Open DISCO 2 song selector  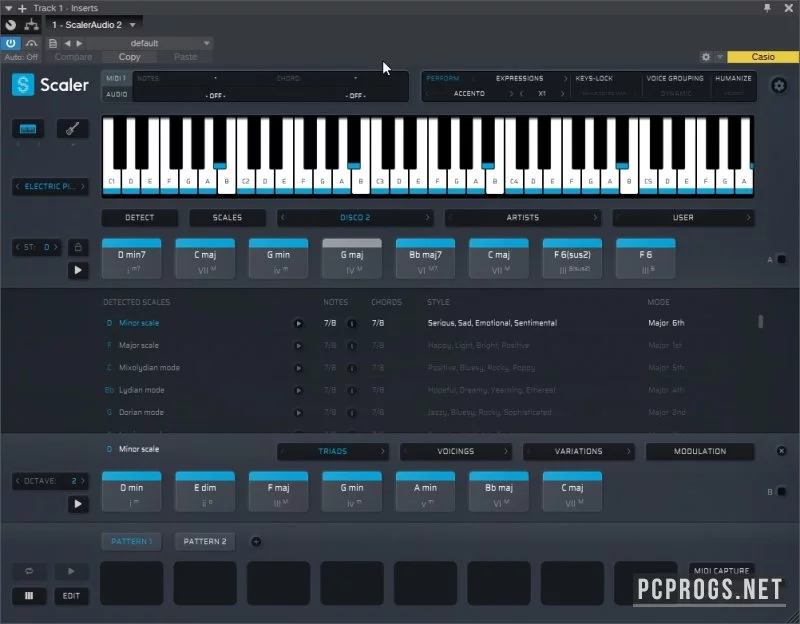tap(355, 217)
